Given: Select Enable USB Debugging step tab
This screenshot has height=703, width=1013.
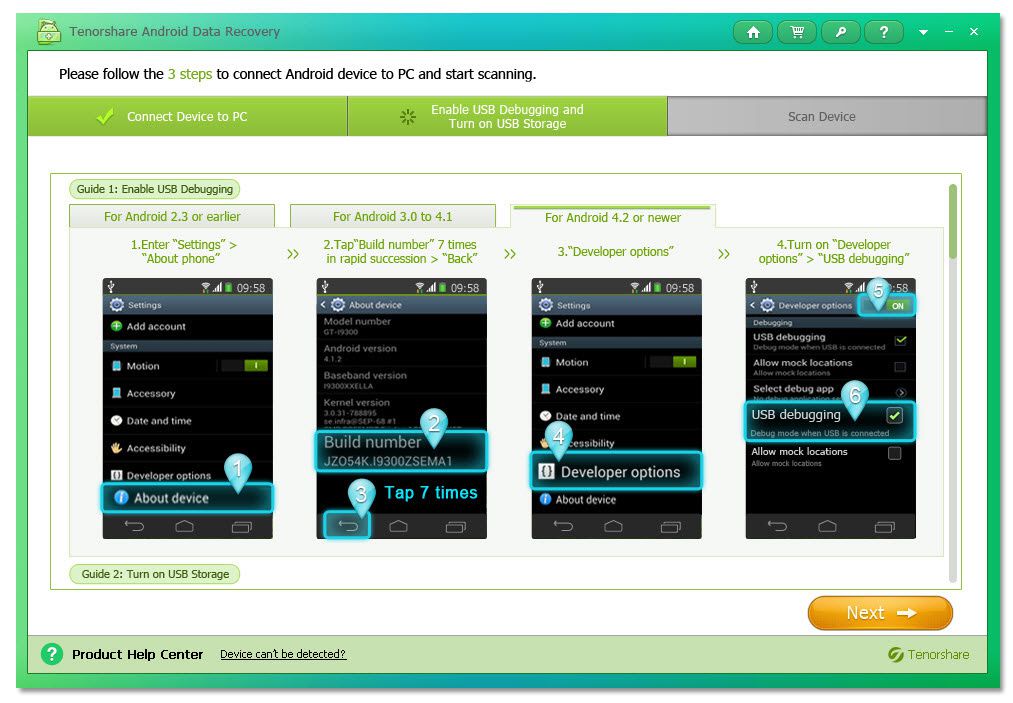Looking at the screenshot, I should coord(507,116).
